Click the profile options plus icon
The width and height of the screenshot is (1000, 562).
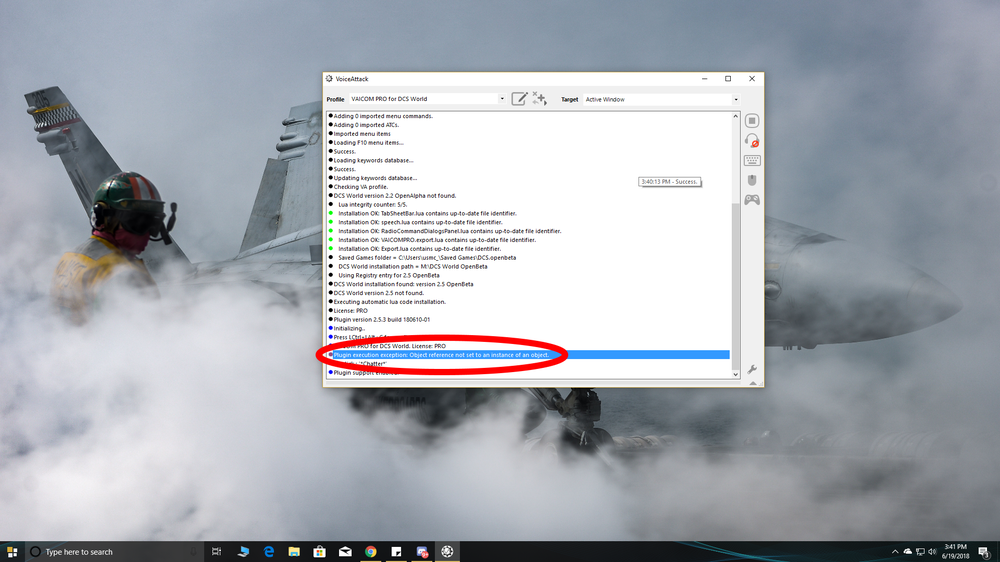(x=540, y=99)
